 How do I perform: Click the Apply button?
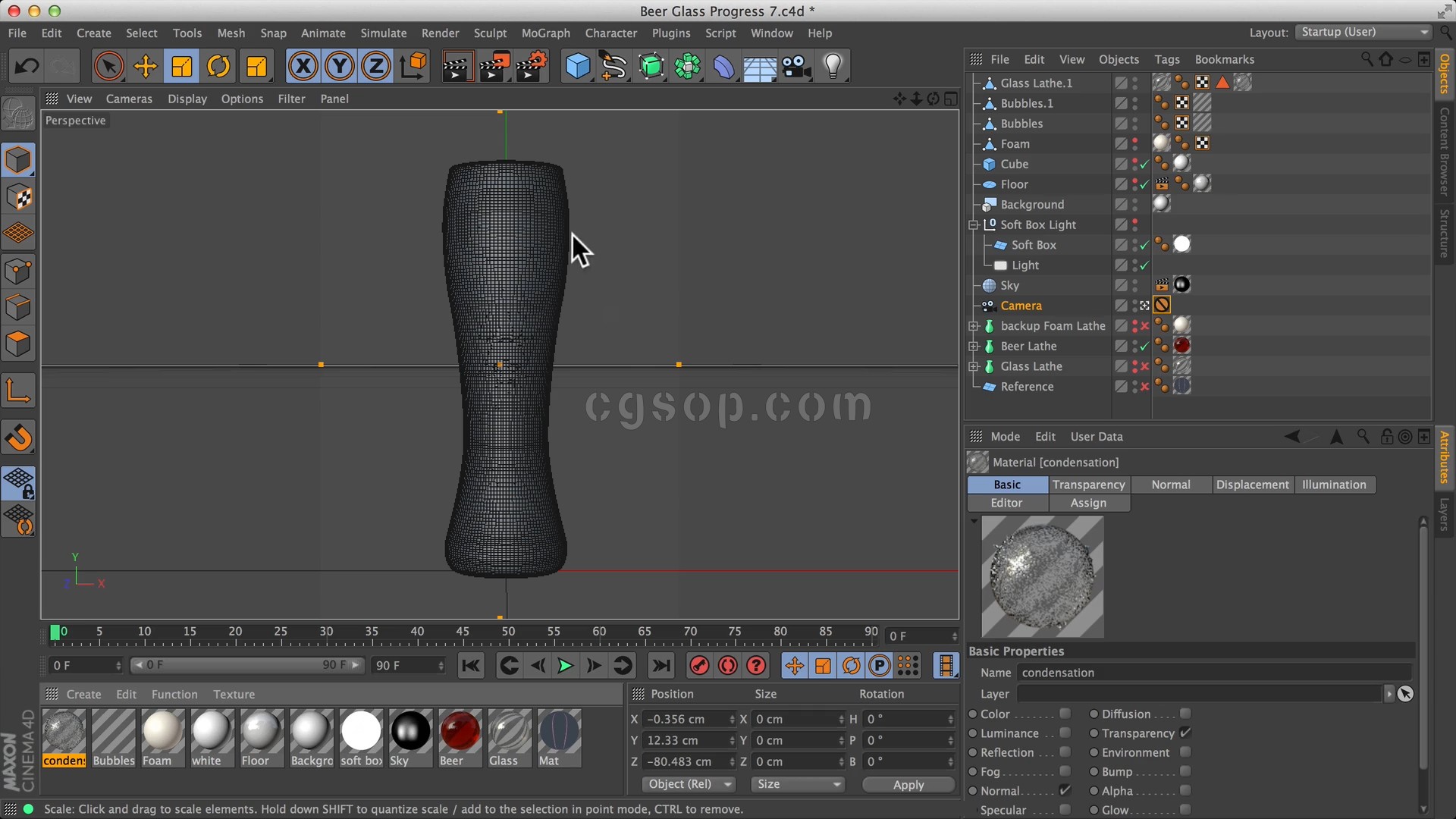point(908,785)
